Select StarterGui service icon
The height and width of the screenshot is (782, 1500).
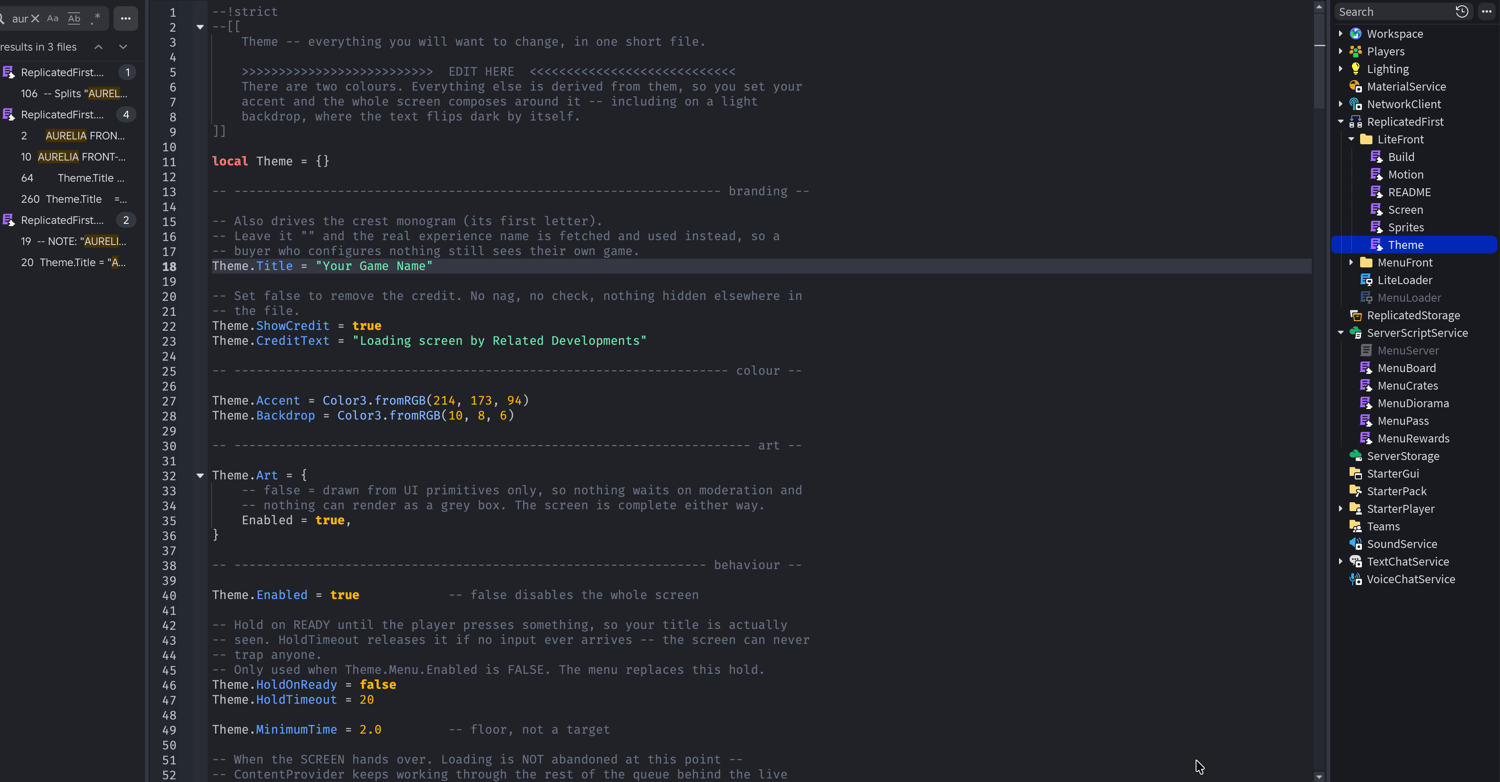[1356, 474]
